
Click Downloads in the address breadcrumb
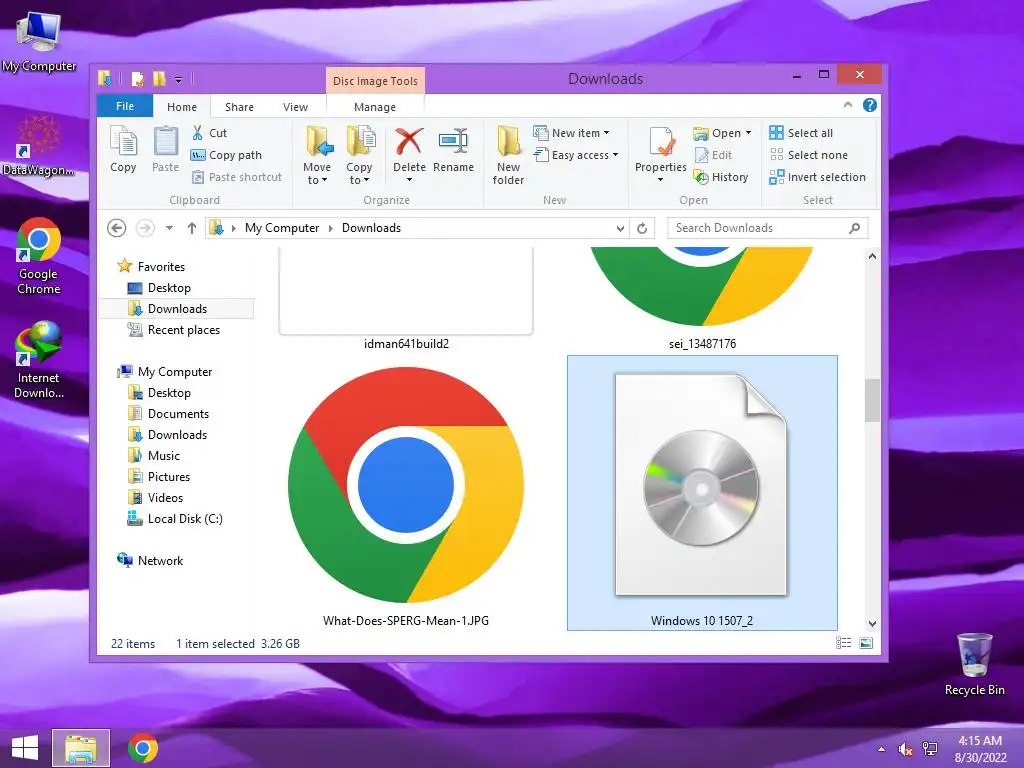(x=371, y=228)
